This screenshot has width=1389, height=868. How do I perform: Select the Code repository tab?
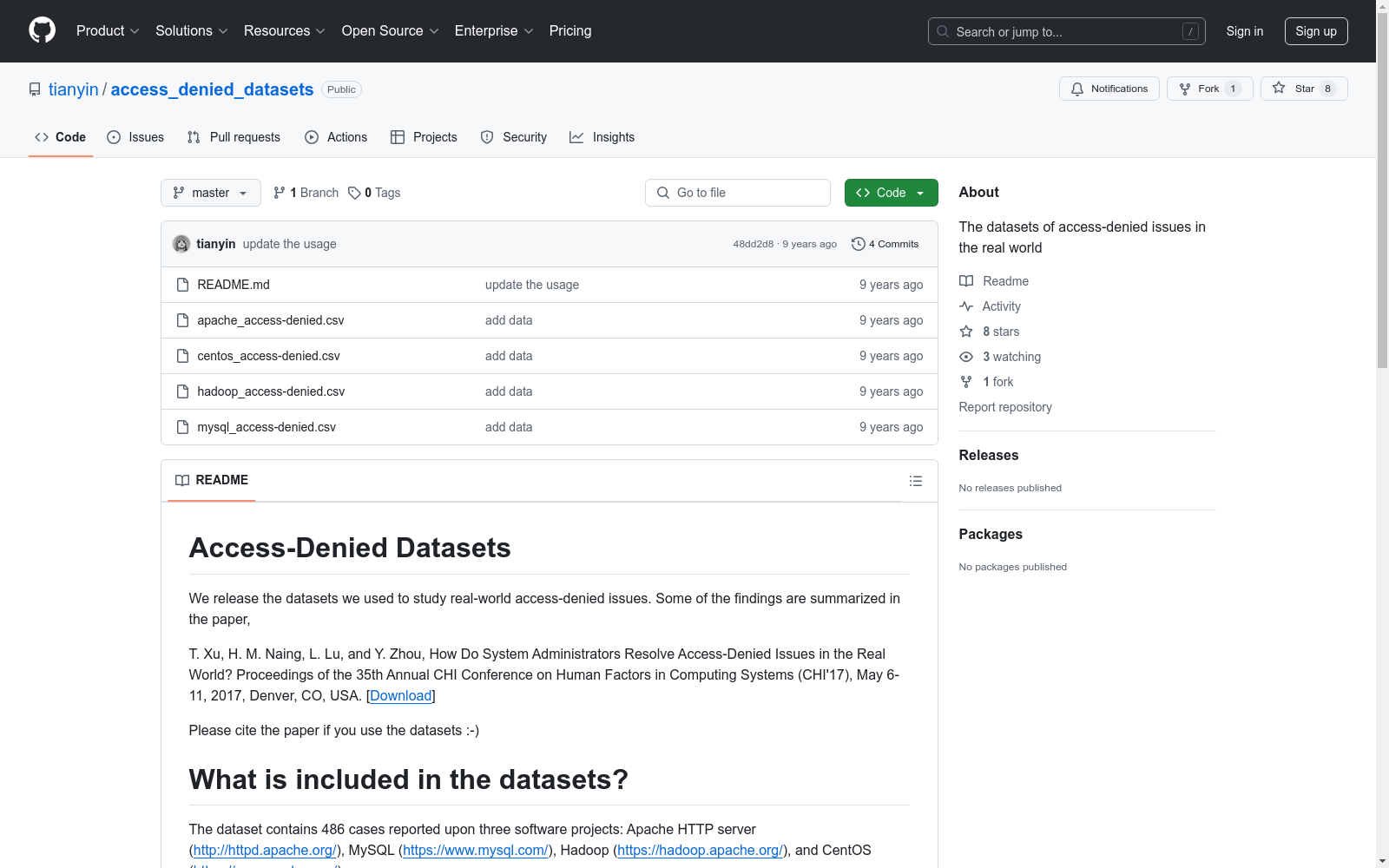coord(61,137)
